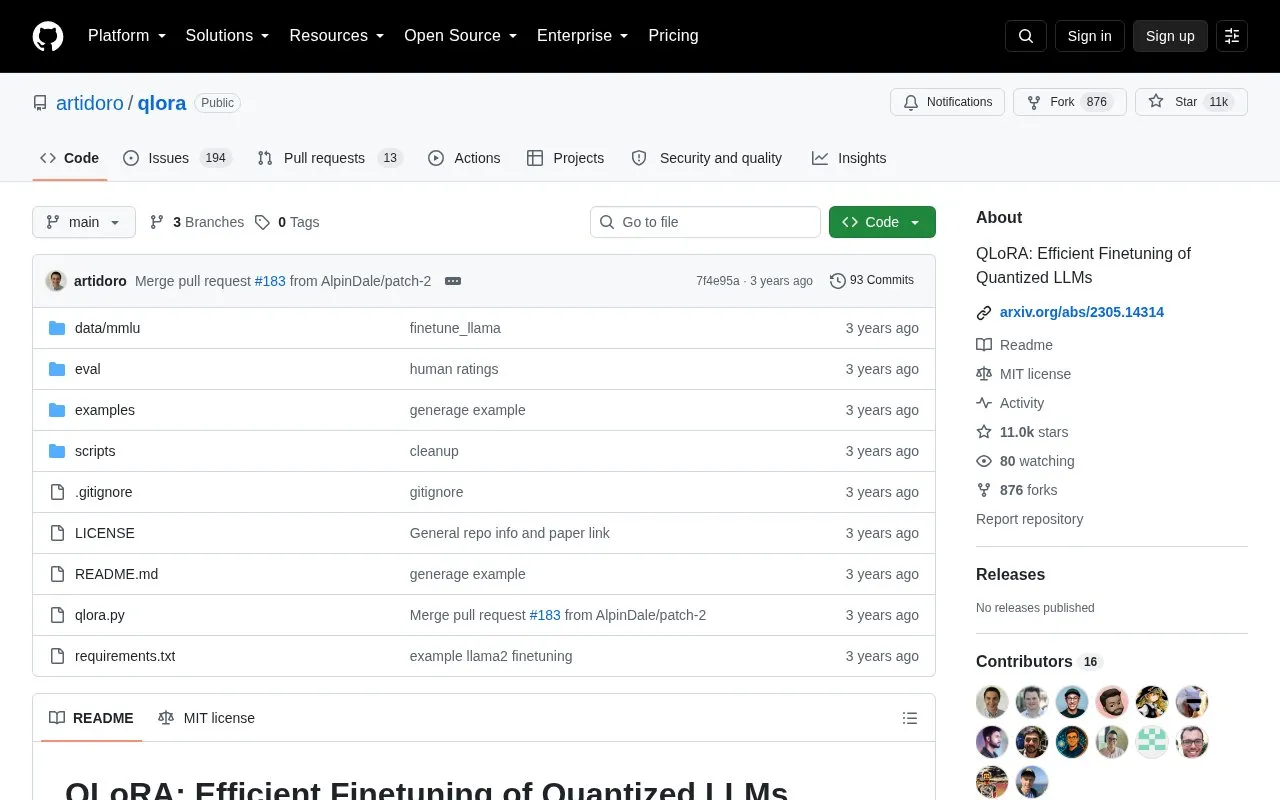Click the qlora.py file icon
Screen dimensions: 1280x800
click(57, 615)
